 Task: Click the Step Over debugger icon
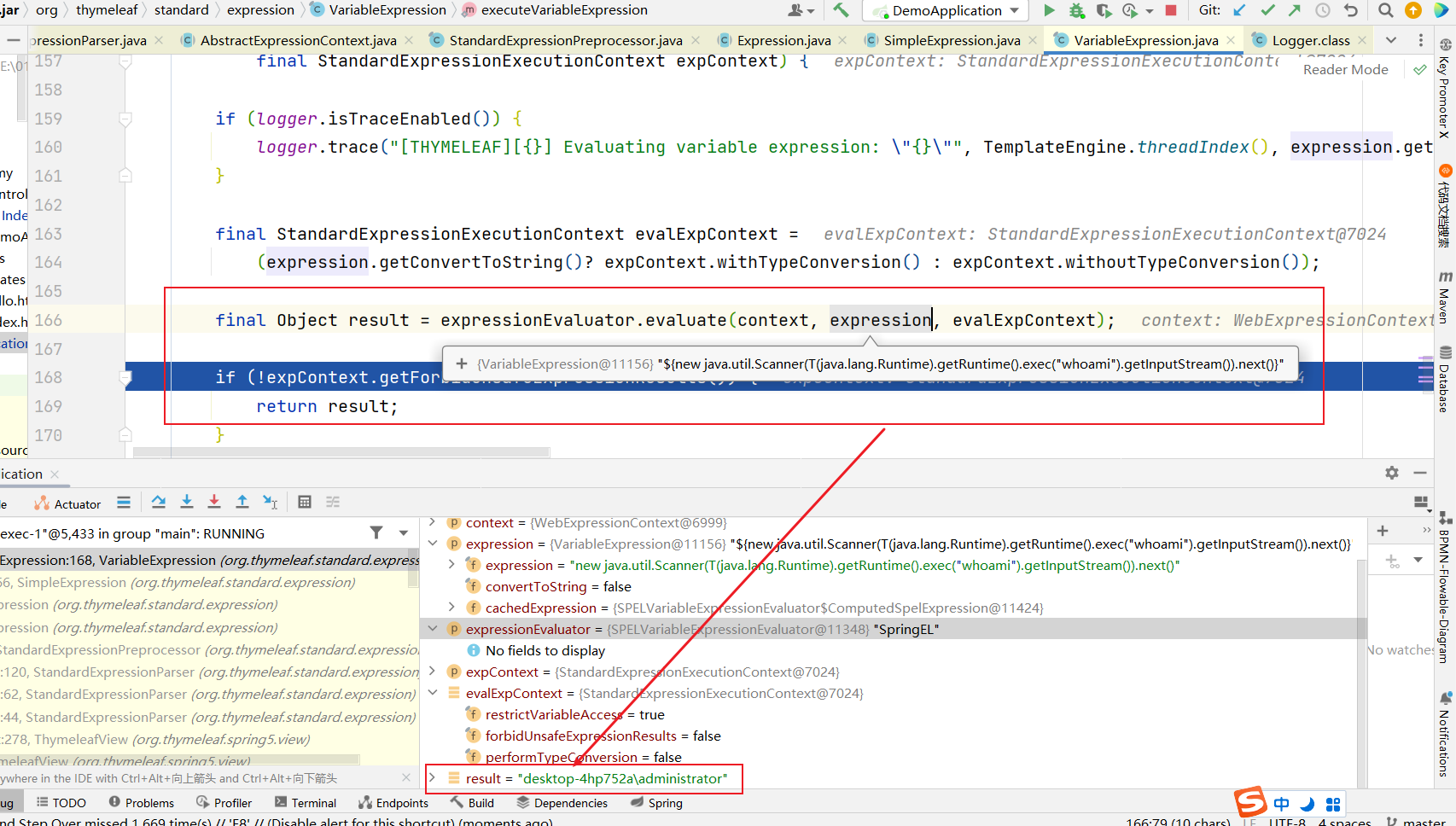coord(159,502)
